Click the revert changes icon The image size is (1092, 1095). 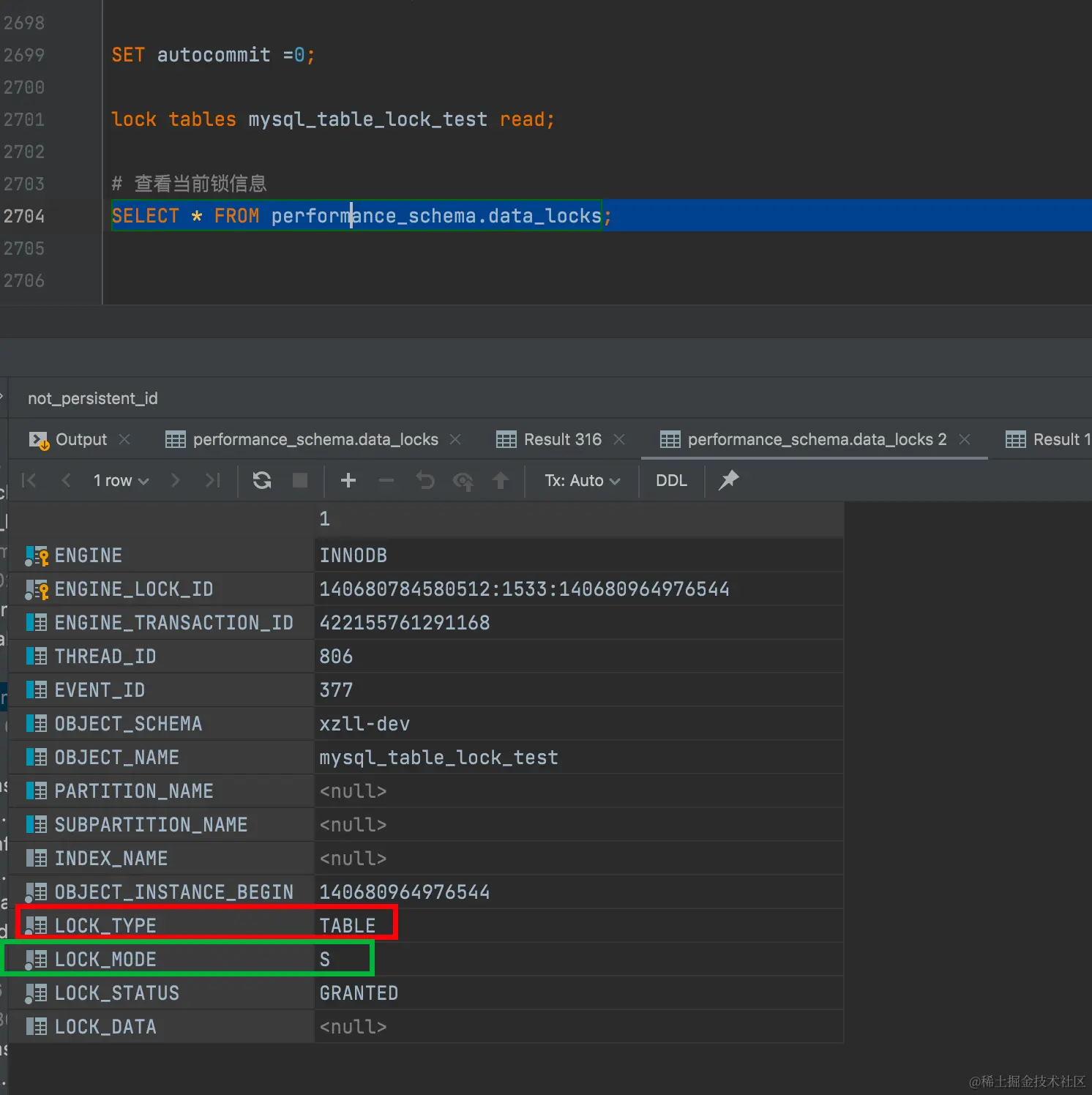(425, 480)
